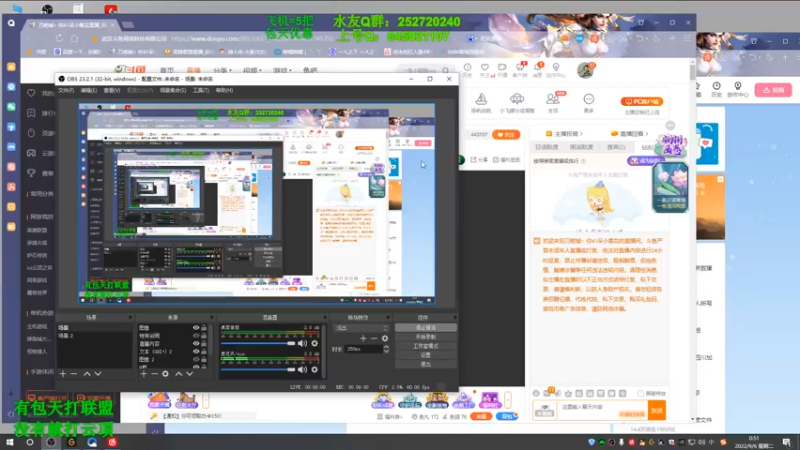Click the orange 关注 follow button
800x450 pixels.
point(506,135)
